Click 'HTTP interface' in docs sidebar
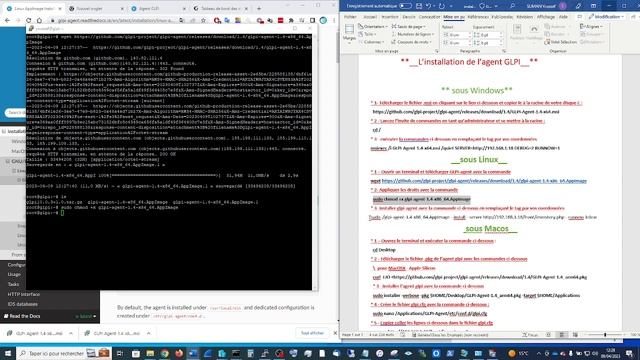Viewport: 640px width, 360px height. pyautogui.click(x=24, y=294)
